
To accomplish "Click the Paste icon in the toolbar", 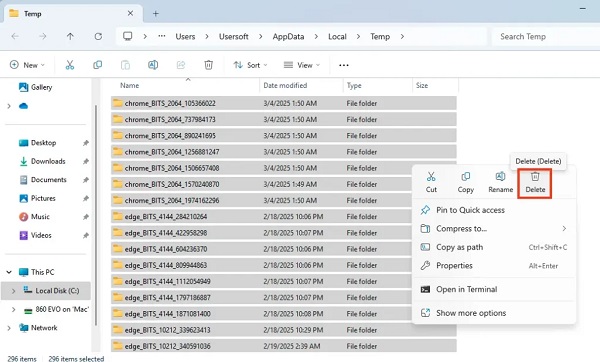I will (x=125, y=65).
